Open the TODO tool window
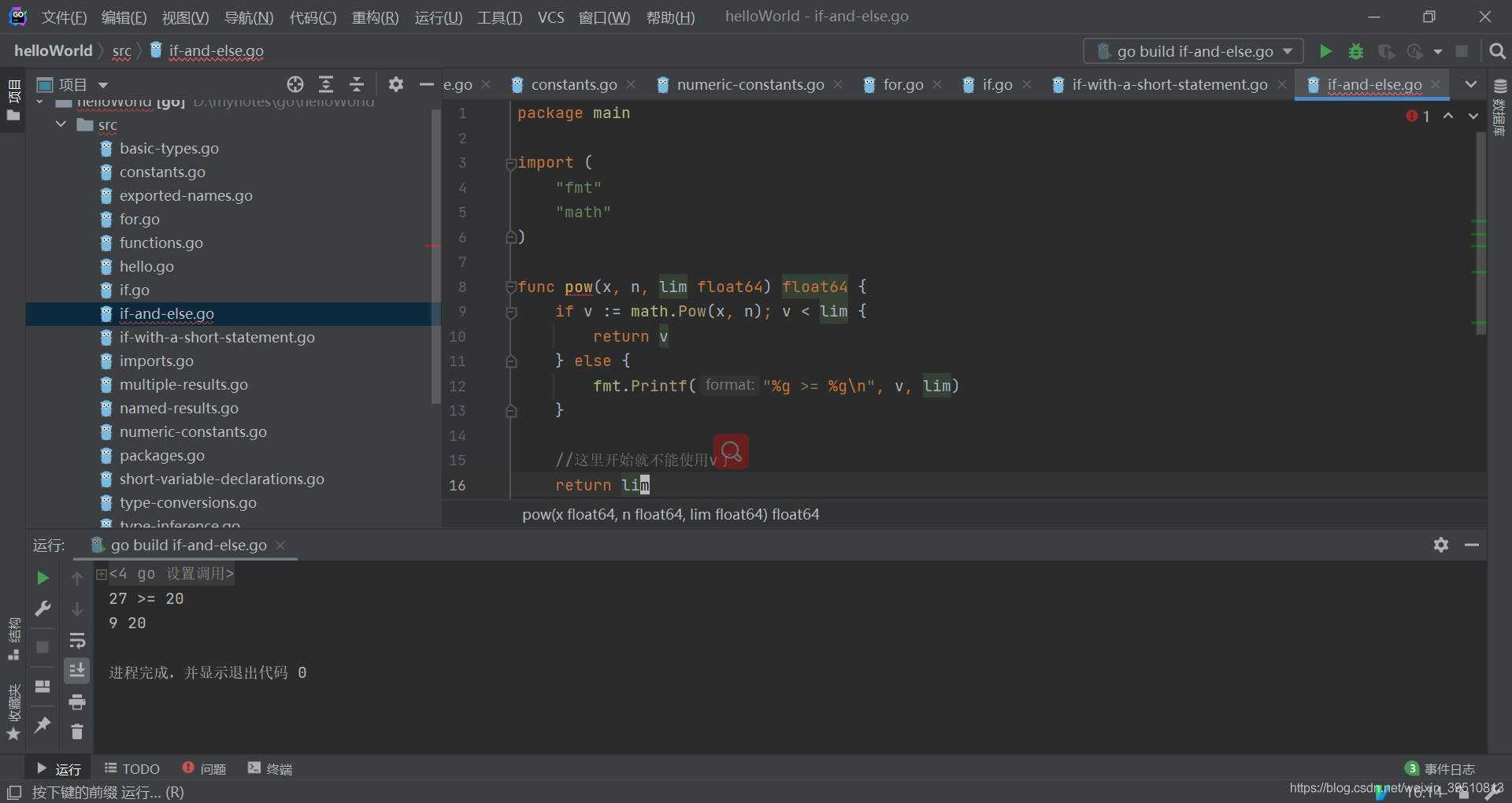1512x803 pixels. [x=132, y=768]
